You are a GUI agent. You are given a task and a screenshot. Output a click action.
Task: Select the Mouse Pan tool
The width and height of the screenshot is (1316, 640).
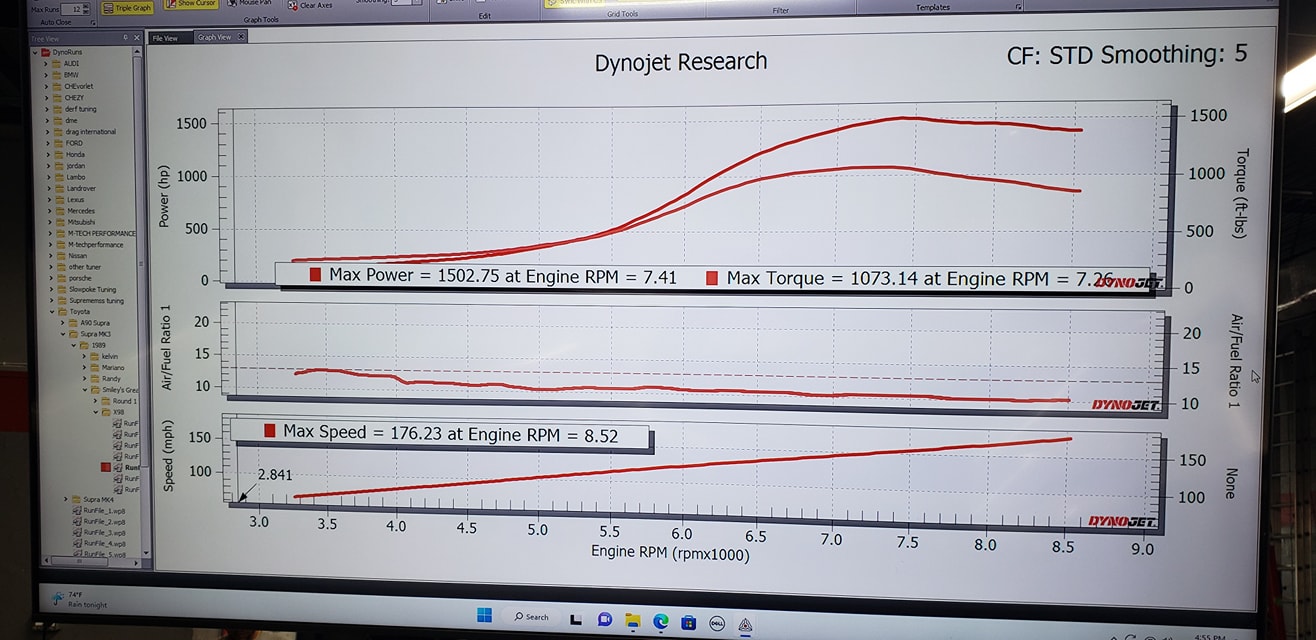[254, 3]
